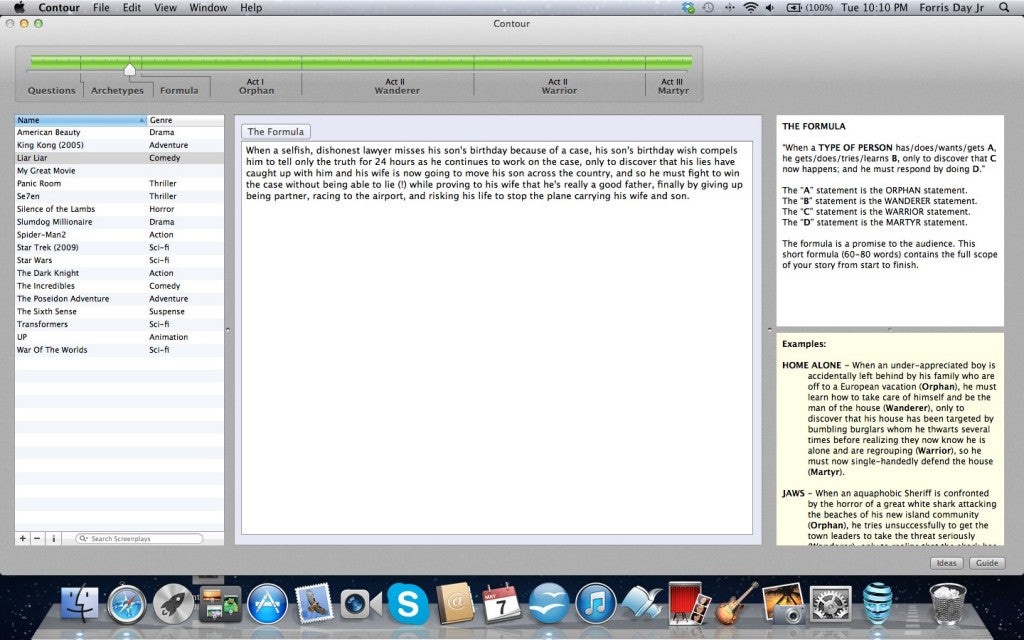Viewport: 1024px width, 640px height.
Task: Sort screenplays by the Genre column header
Action: pos(185,120)
